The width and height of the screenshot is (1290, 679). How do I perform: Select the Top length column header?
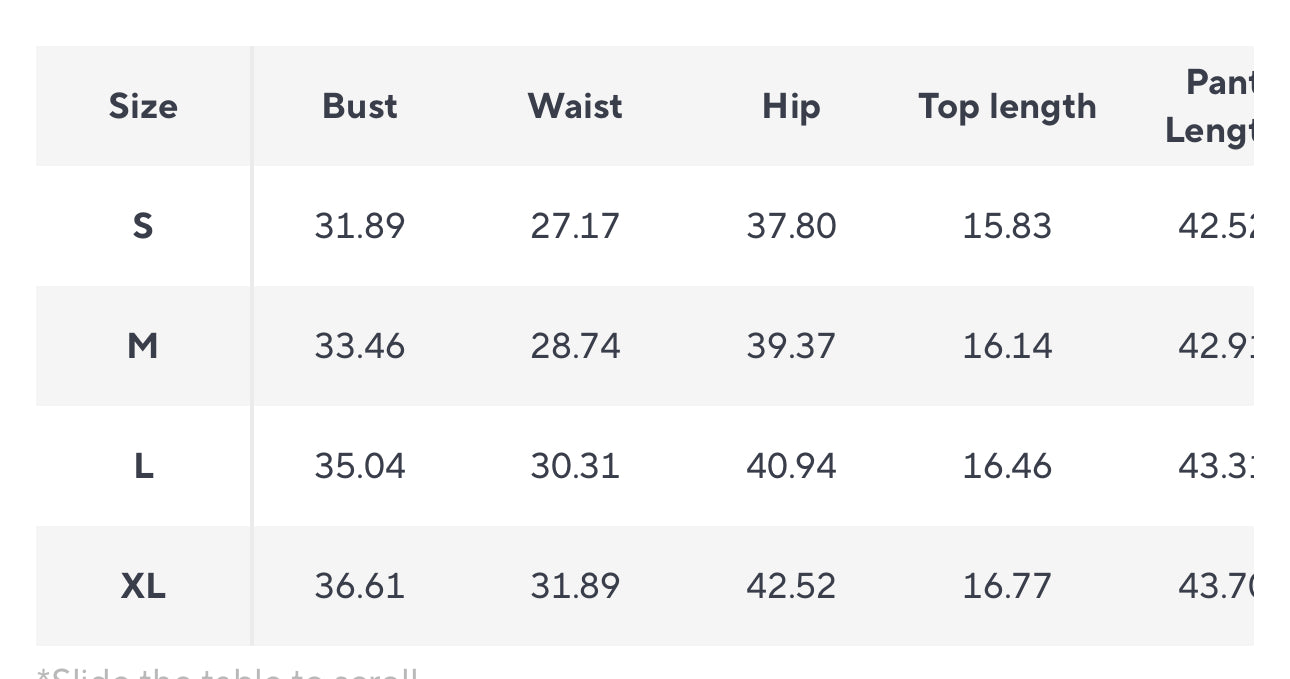coord(1007,106)
